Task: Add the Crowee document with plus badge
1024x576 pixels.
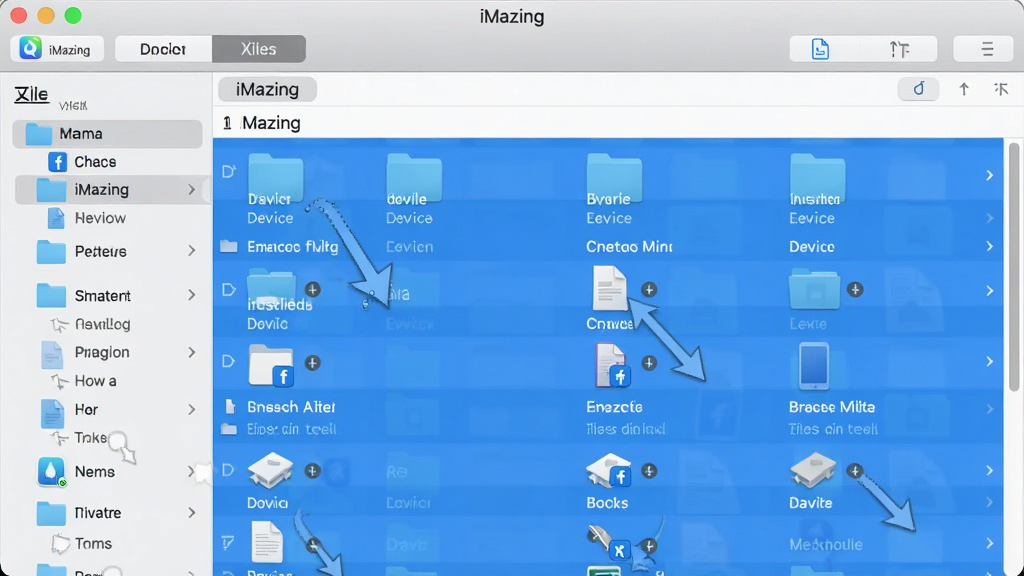Action: pyautogui.click(x=648, y=289)
